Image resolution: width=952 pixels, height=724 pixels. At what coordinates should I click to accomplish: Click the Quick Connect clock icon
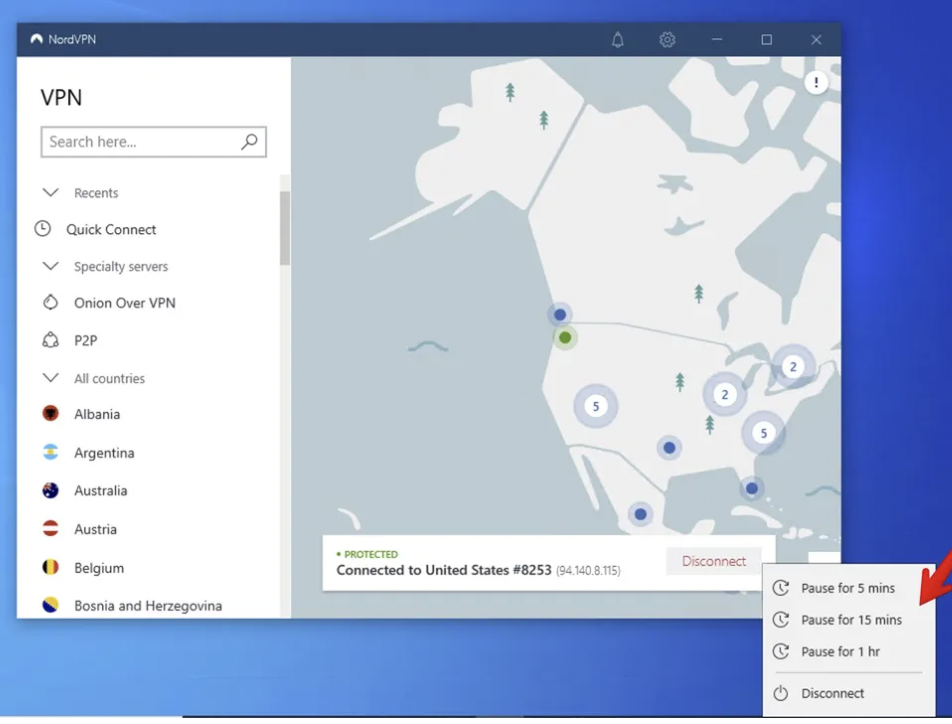(43, 229)
